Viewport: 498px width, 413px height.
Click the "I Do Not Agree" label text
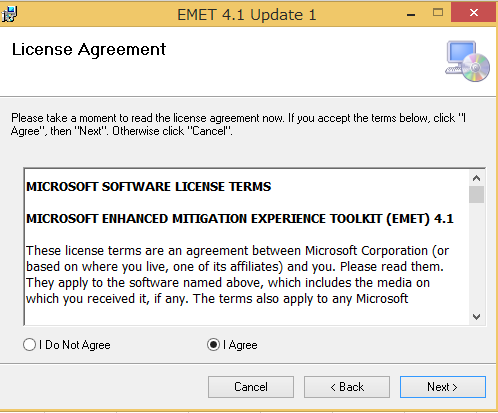[x=75, y=345]
